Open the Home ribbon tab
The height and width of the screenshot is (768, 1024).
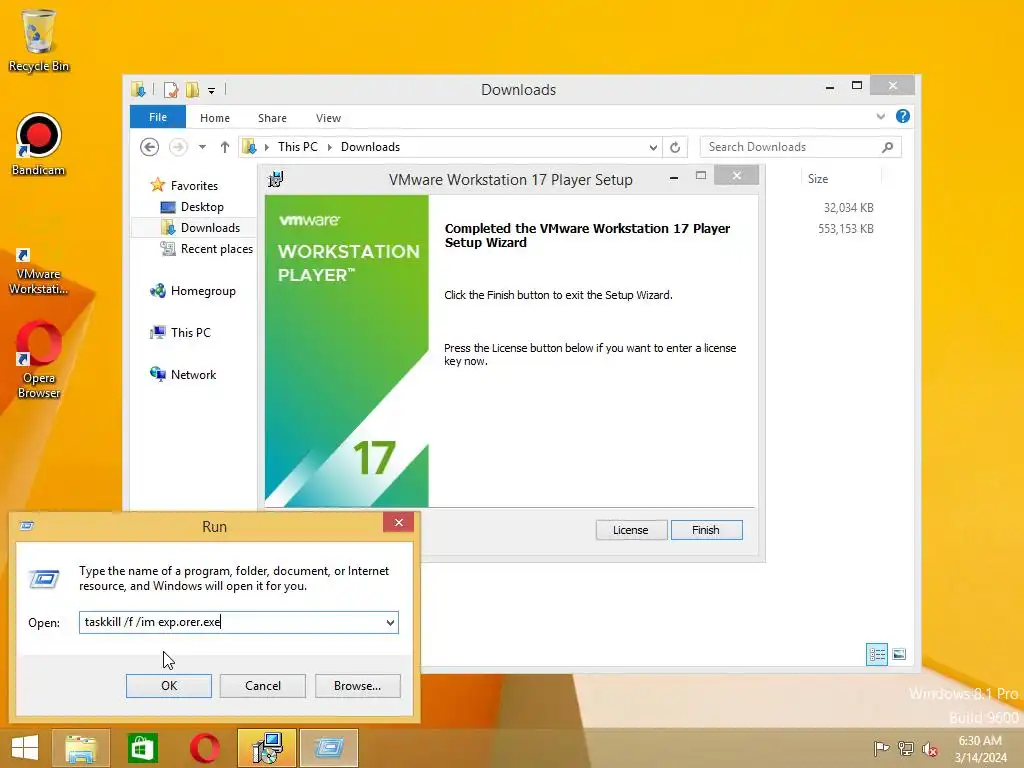(215, 118)
